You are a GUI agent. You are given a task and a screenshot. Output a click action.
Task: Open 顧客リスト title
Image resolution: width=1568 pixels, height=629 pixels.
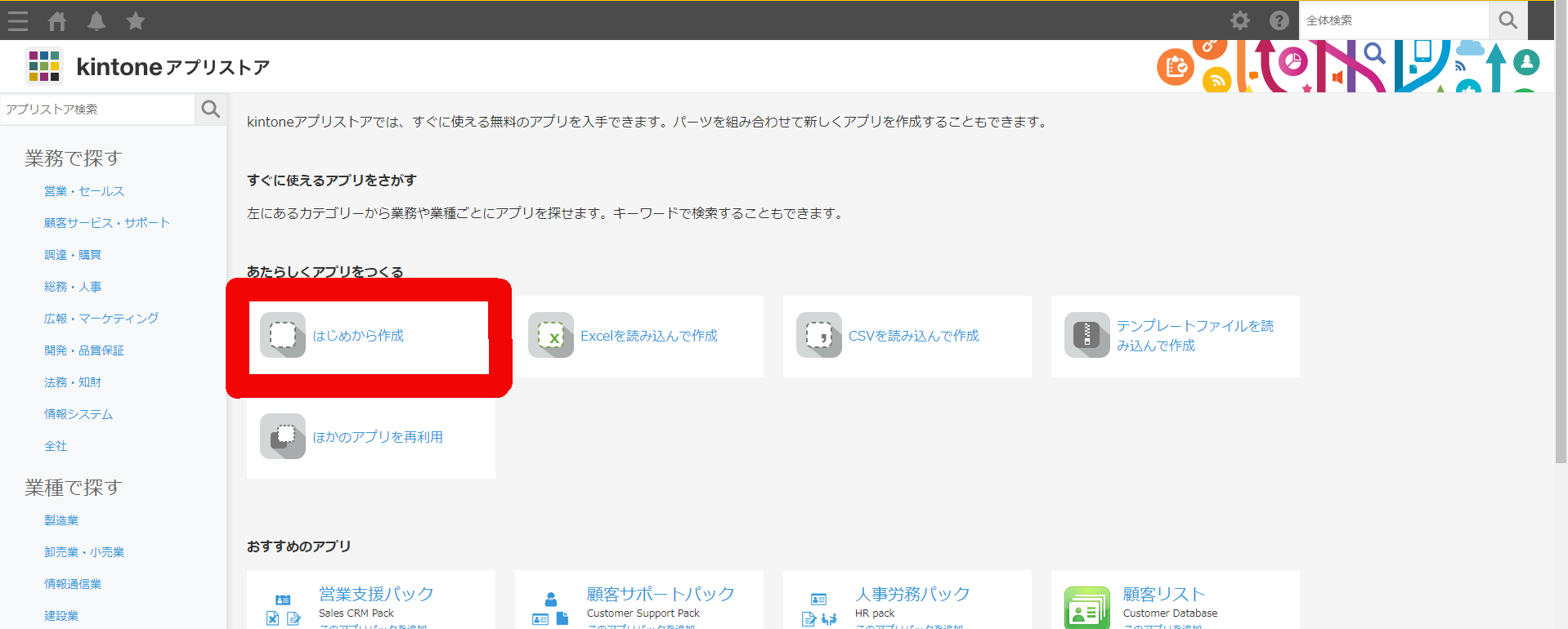1164,594
